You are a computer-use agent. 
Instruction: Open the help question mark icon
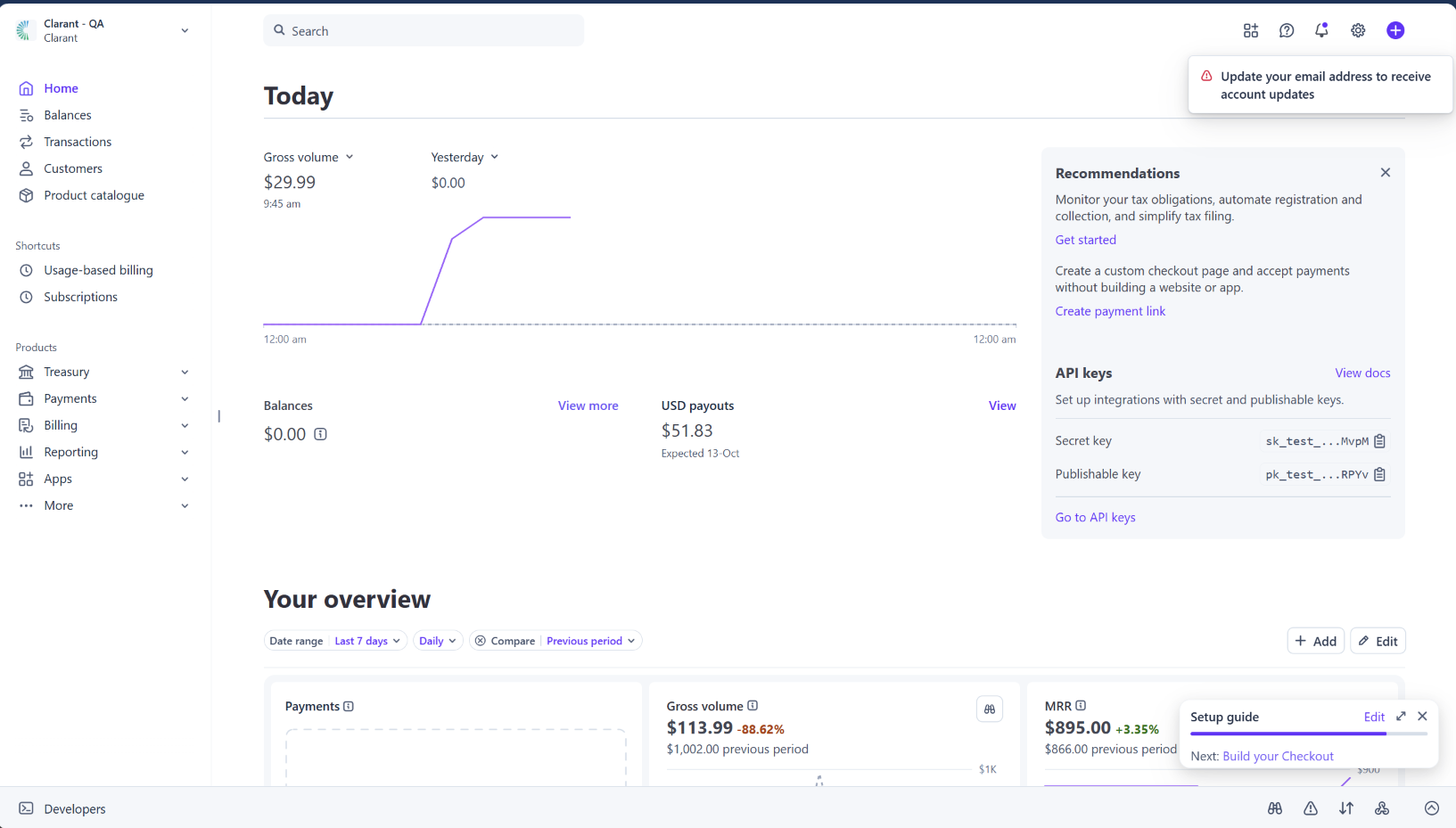pos(1287,30)
